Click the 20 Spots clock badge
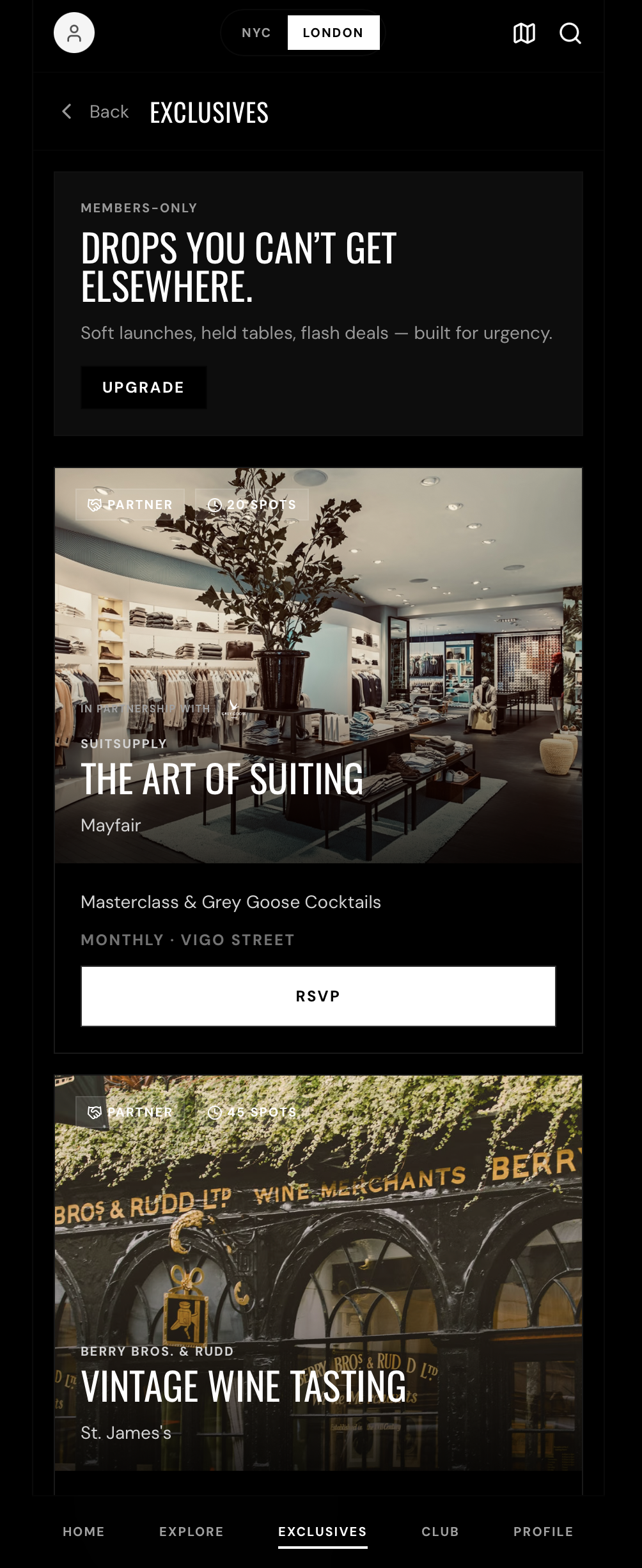The image size is (642, 1568). click(x=252, y=505)
